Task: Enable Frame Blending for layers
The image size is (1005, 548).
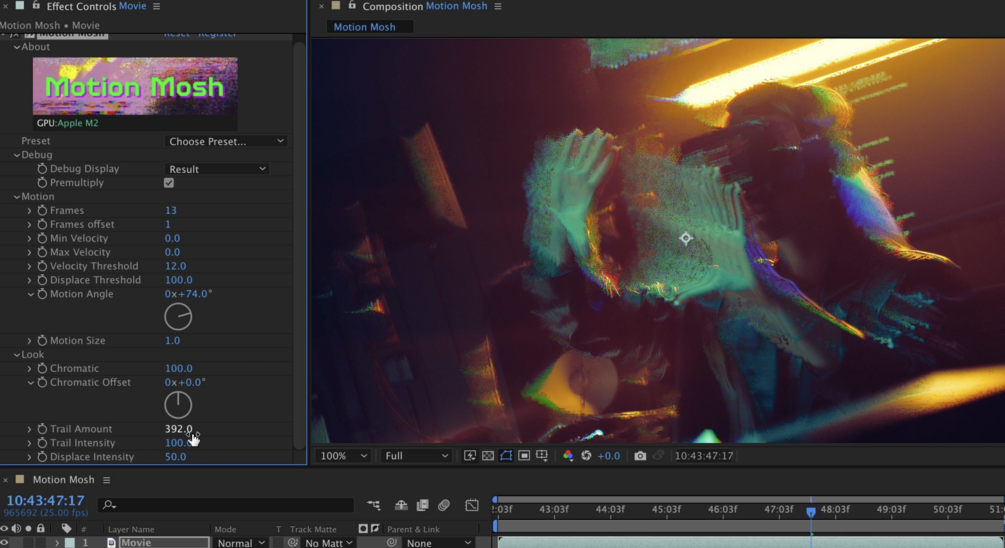Action: click(x=422, y=505)
